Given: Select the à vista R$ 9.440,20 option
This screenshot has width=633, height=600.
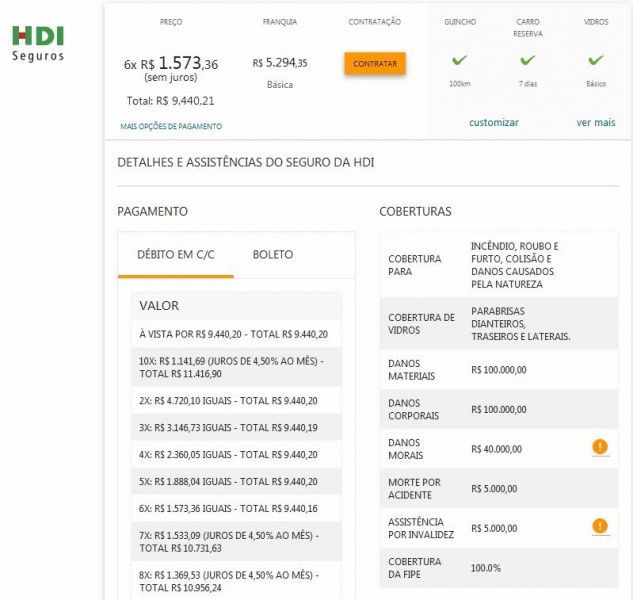Looking at the screenshot, I should pyautogui.click(x=236, y=334).
